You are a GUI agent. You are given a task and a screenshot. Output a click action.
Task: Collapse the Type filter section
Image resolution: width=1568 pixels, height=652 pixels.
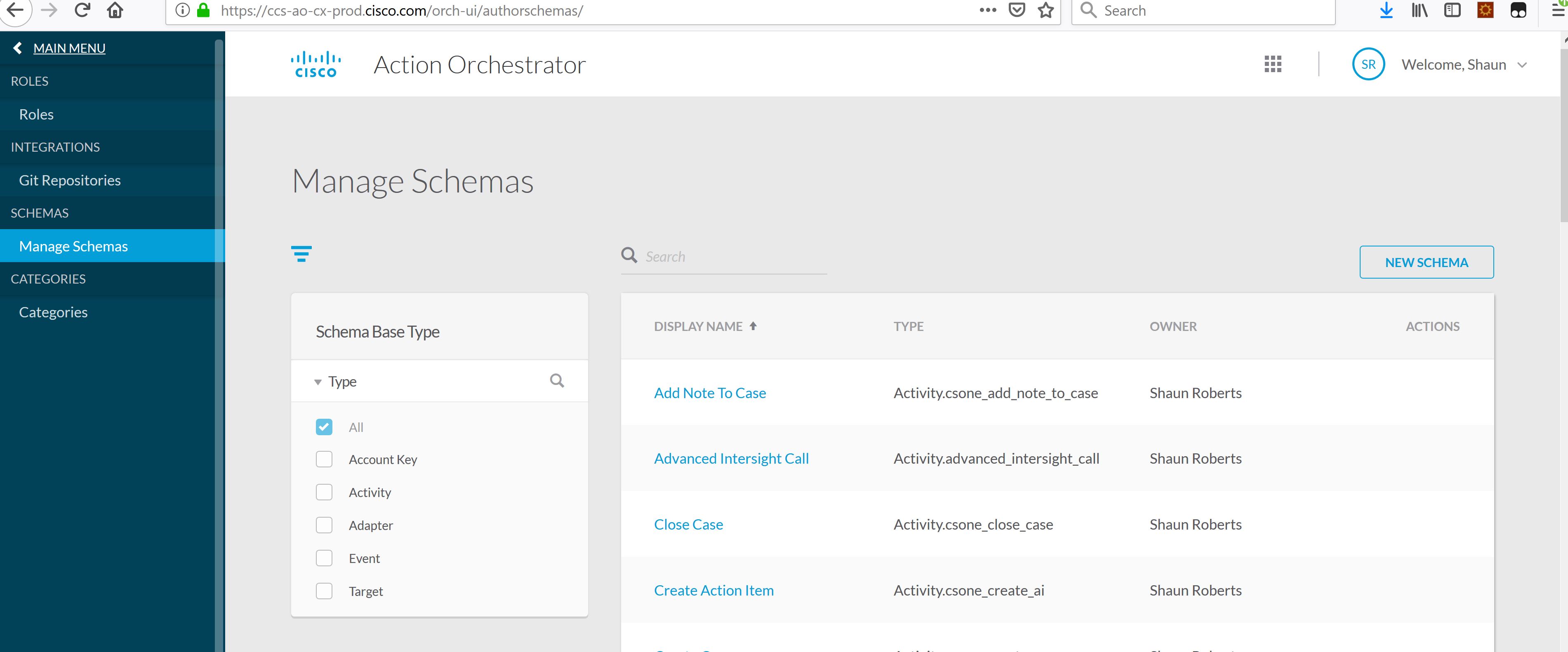[x=318, y=382]
